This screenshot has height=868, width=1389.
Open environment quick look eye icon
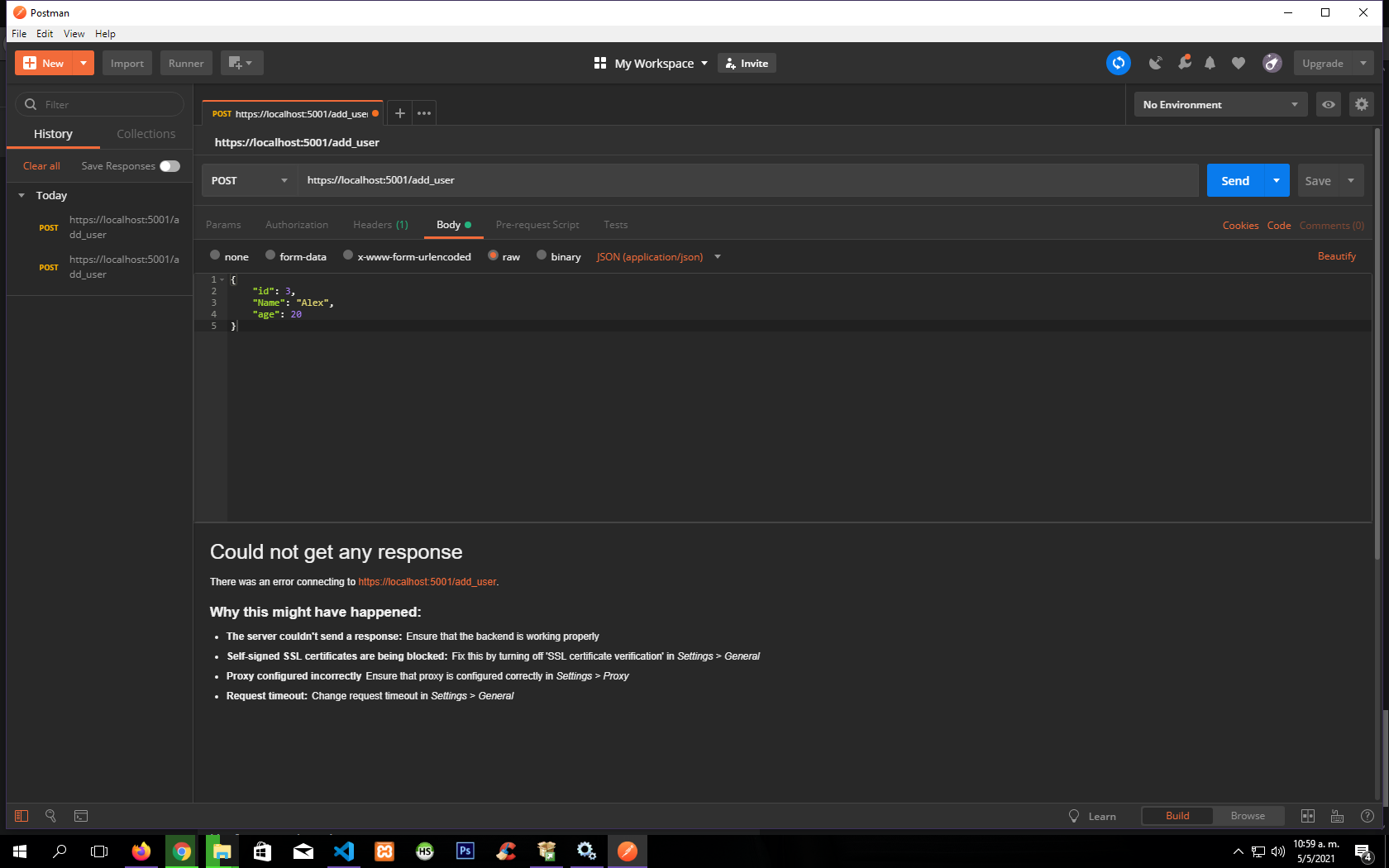click(1328, 104)
